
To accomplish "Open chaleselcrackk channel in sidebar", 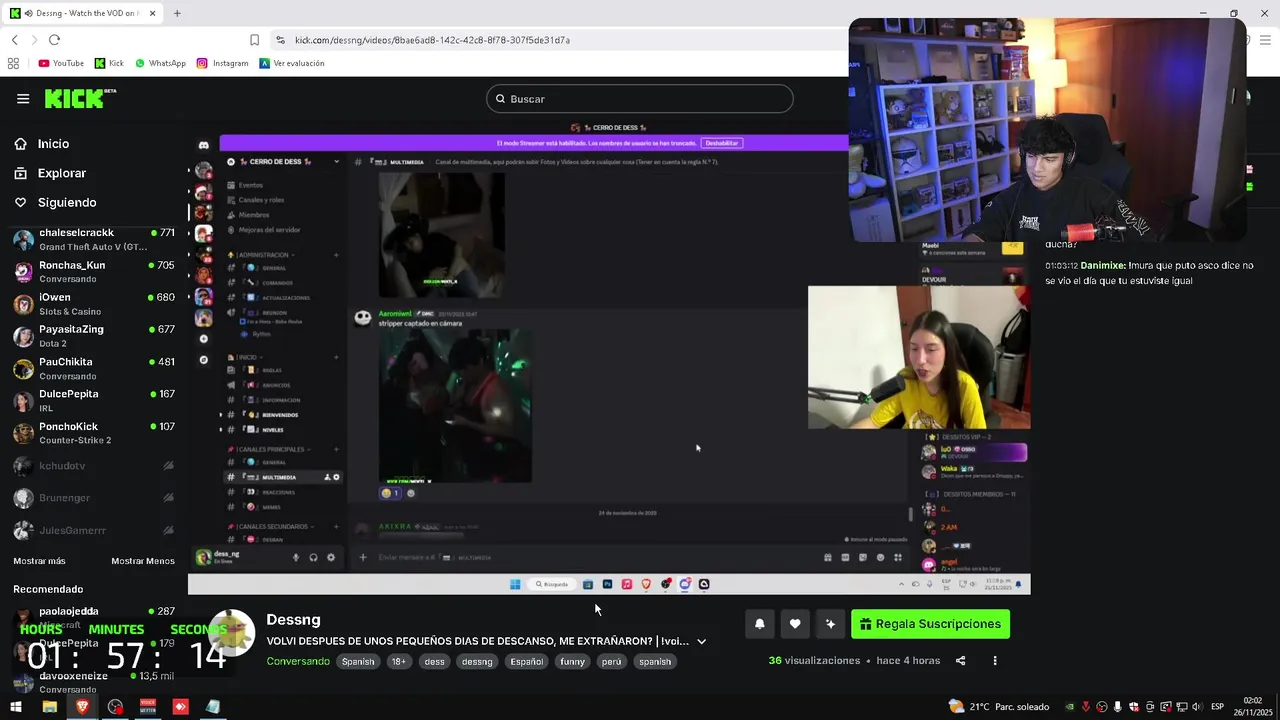I will (x=94, y=239).
